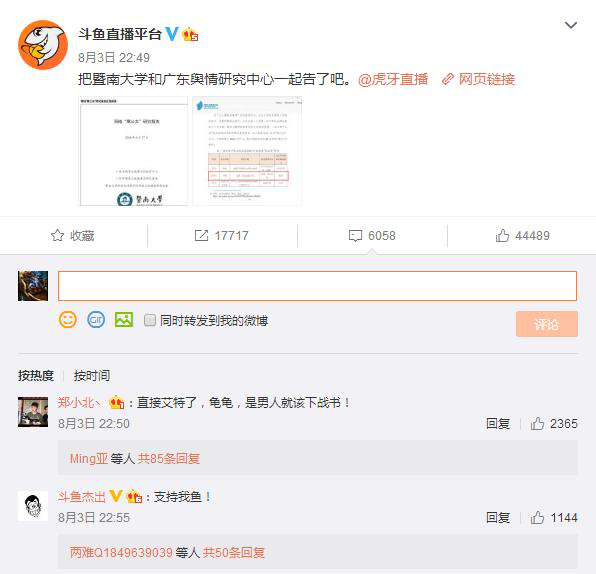The width and height of the screenshot is (596, 574).
Task: Open the emoji picker smiley icon
Action: [68, 320]
